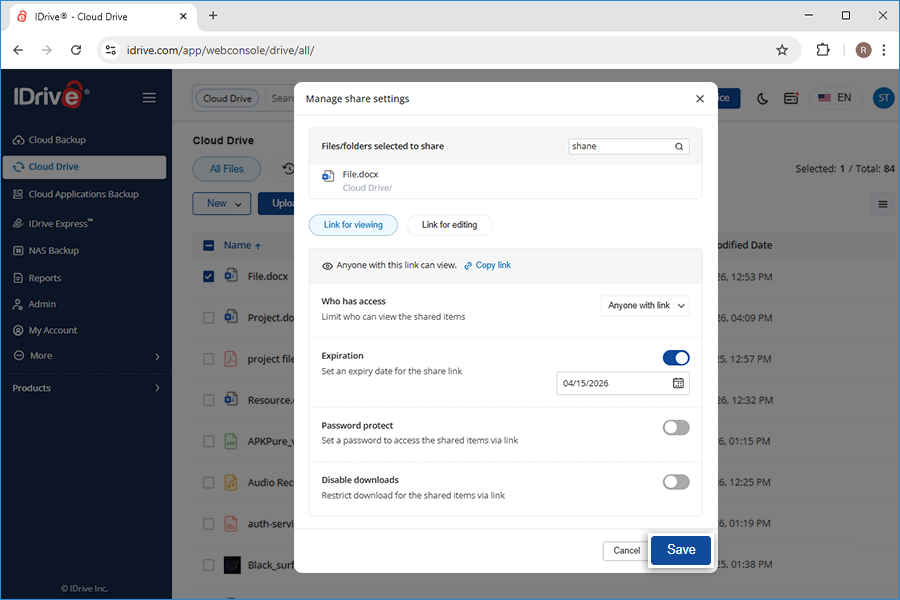Image resolution: width=900 pixels, height=600 pixels.
Task: Click APKPure file type icon
Action: tap(231, 441)
